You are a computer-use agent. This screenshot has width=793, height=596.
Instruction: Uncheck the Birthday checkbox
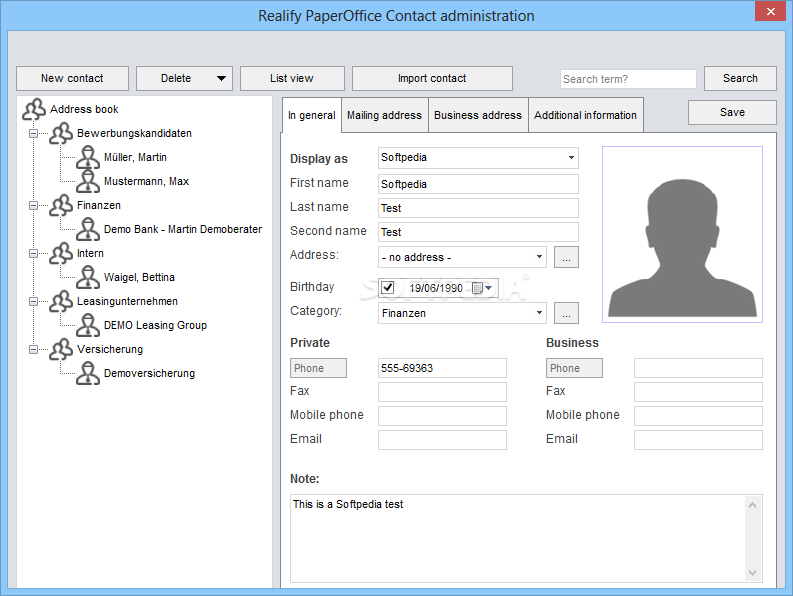click(387, 287)
